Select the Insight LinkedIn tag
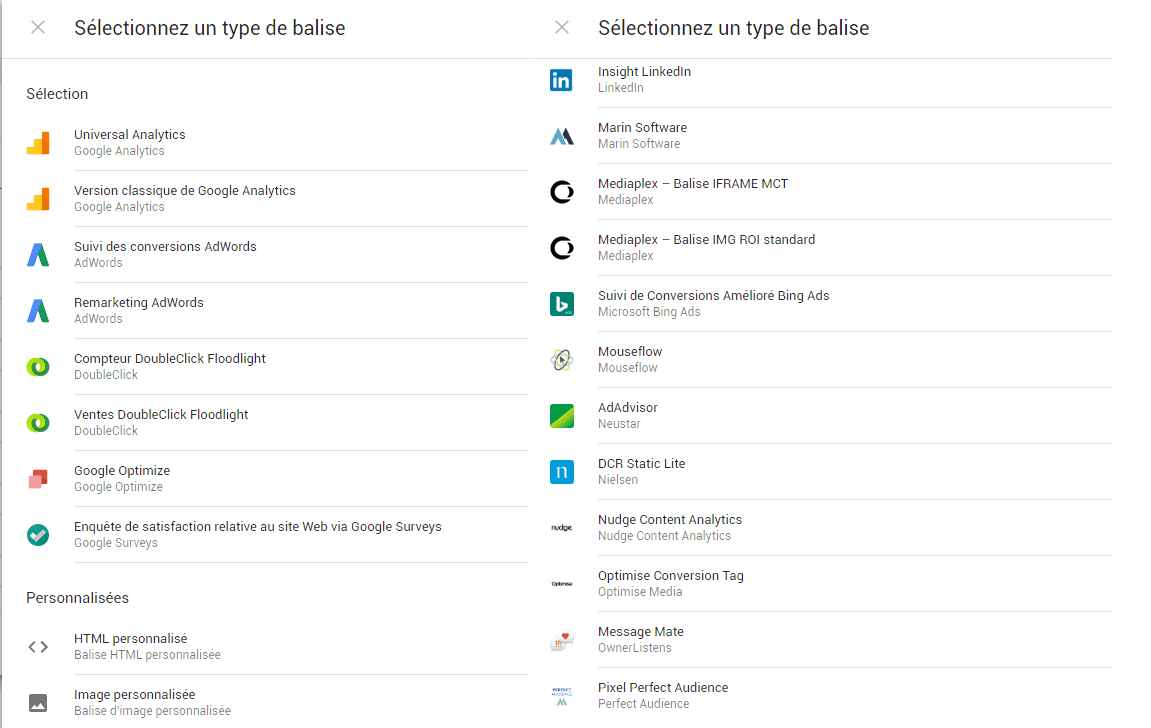The height and width of the screenshot is (728, 1151). 830,79
